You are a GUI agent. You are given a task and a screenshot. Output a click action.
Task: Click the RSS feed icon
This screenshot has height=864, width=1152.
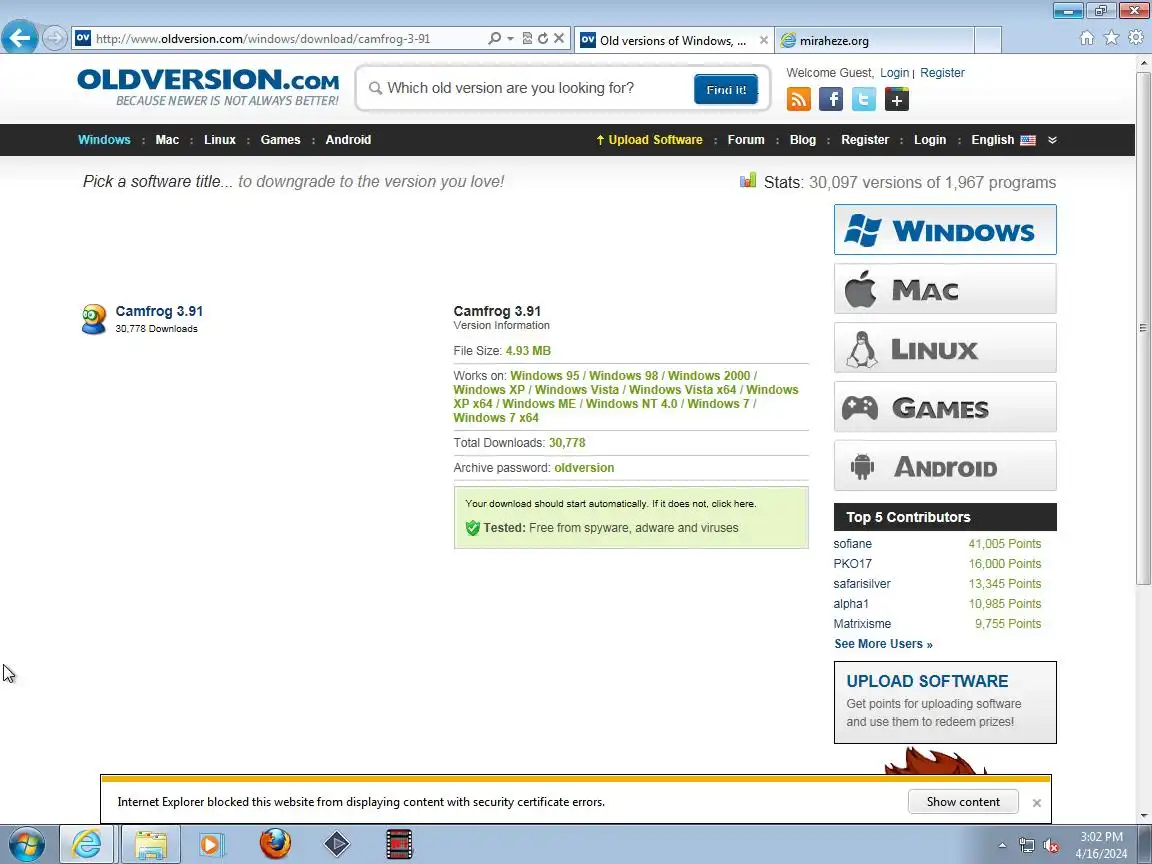coord(799,98)
